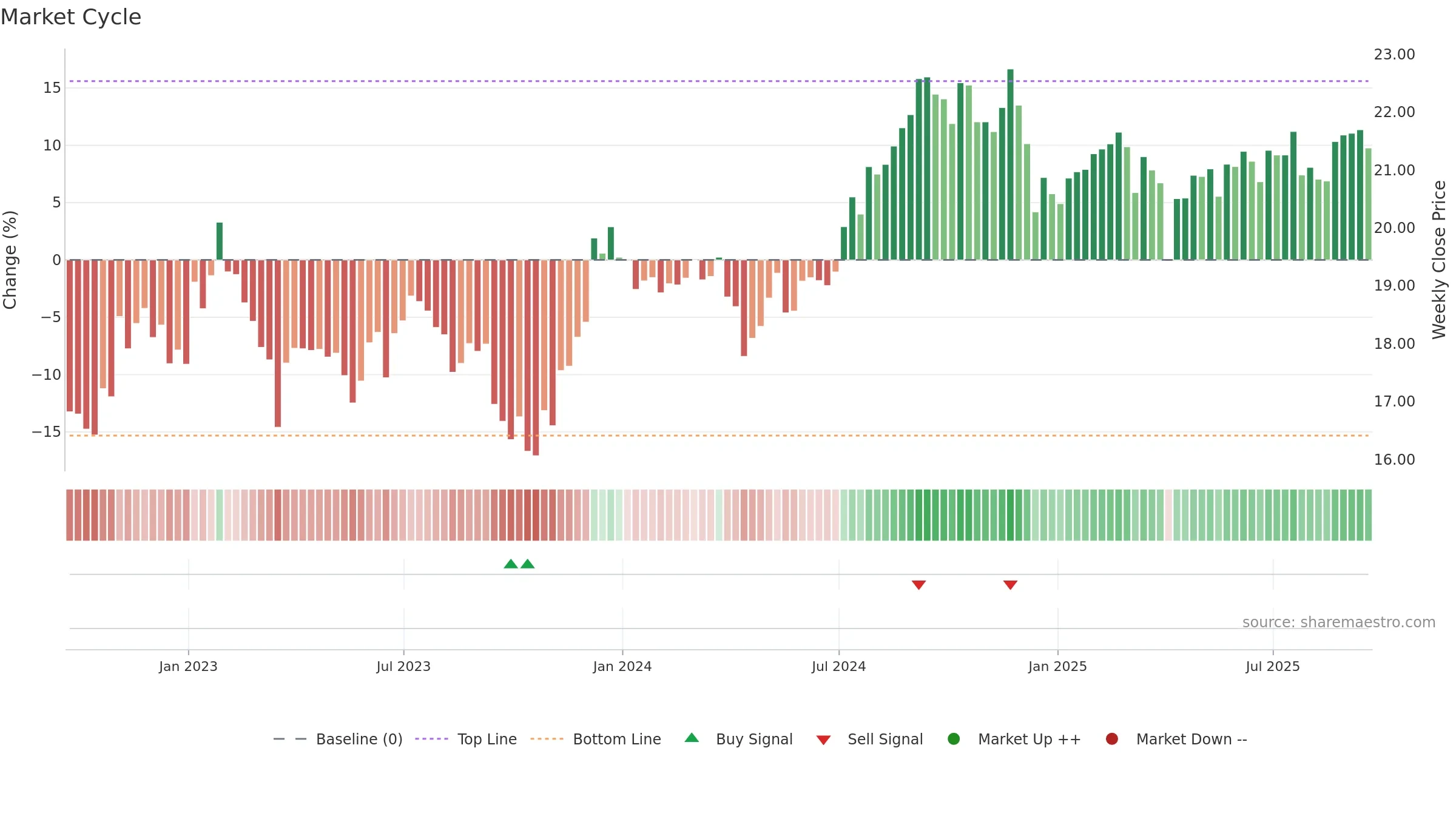Viewport: 1456px width, 819px height.
Task: Toggle the Market Up ++ legend entry
Action: 1014,739
